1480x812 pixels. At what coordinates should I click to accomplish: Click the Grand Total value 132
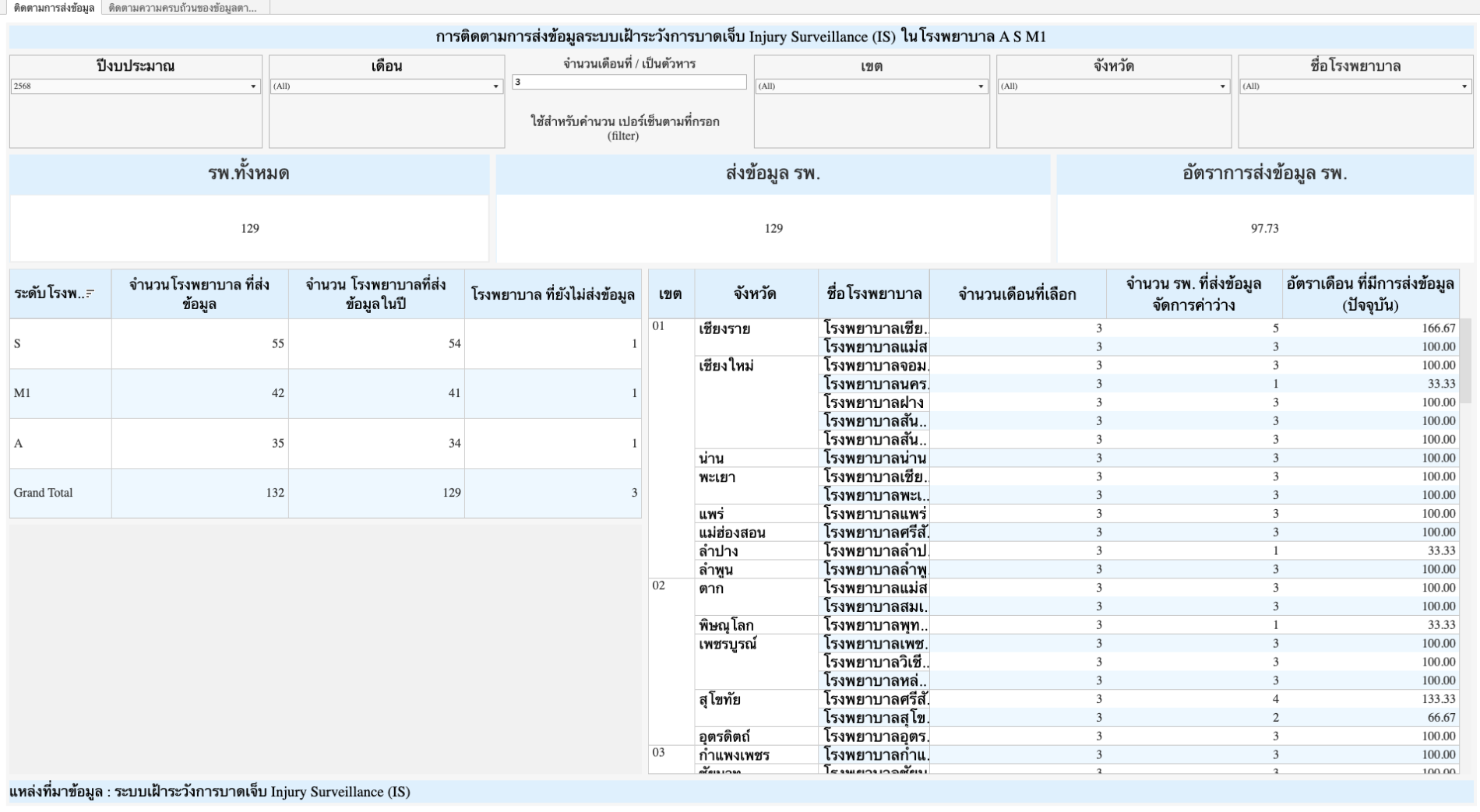(x=275, y=493)
